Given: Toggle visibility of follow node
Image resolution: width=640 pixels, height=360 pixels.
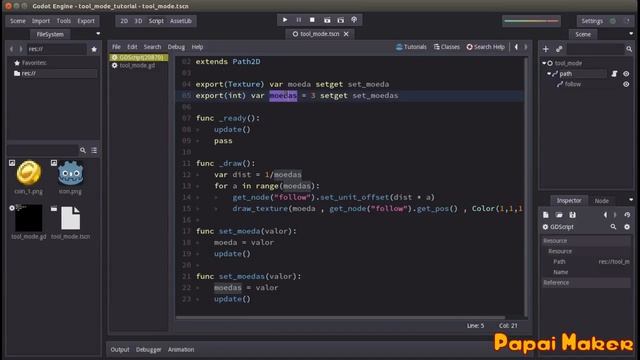Looking at the screenshot, I should click(626, 84).
